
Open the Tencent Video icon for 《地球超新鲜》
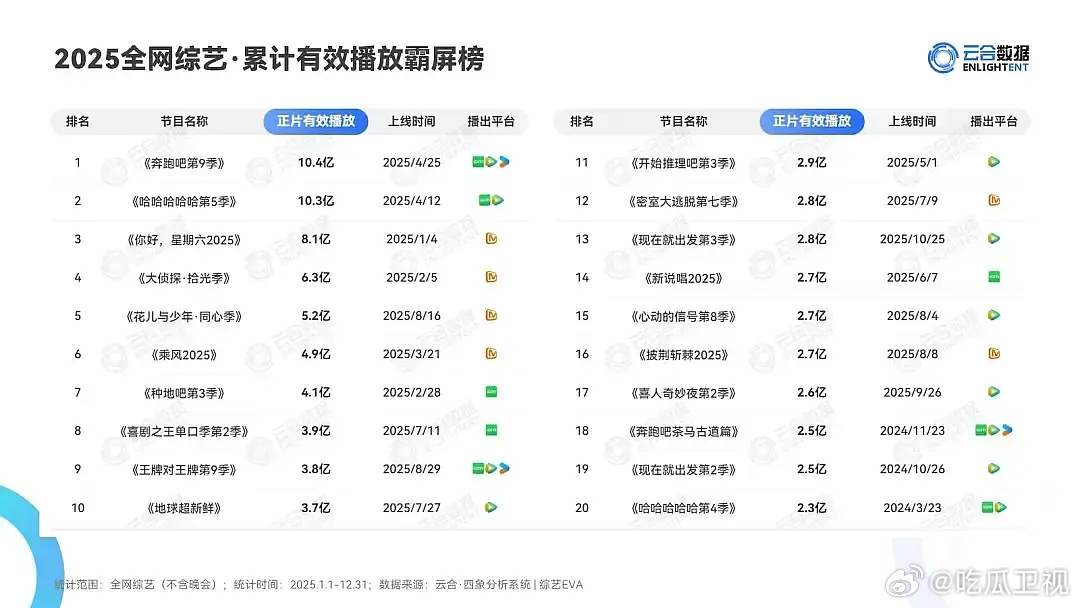tap(492, 508)
